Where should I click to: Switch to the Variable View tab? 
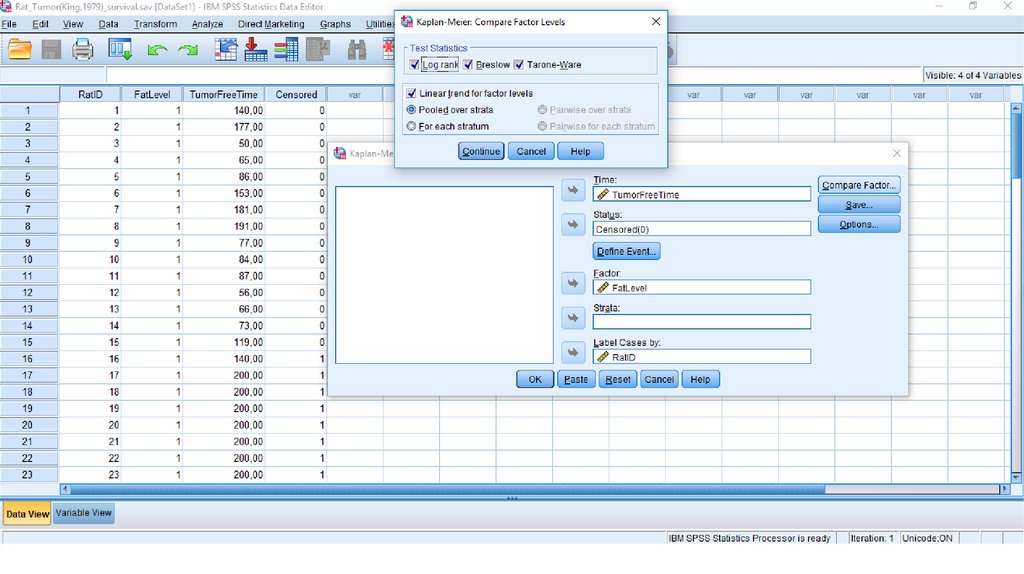84,513
